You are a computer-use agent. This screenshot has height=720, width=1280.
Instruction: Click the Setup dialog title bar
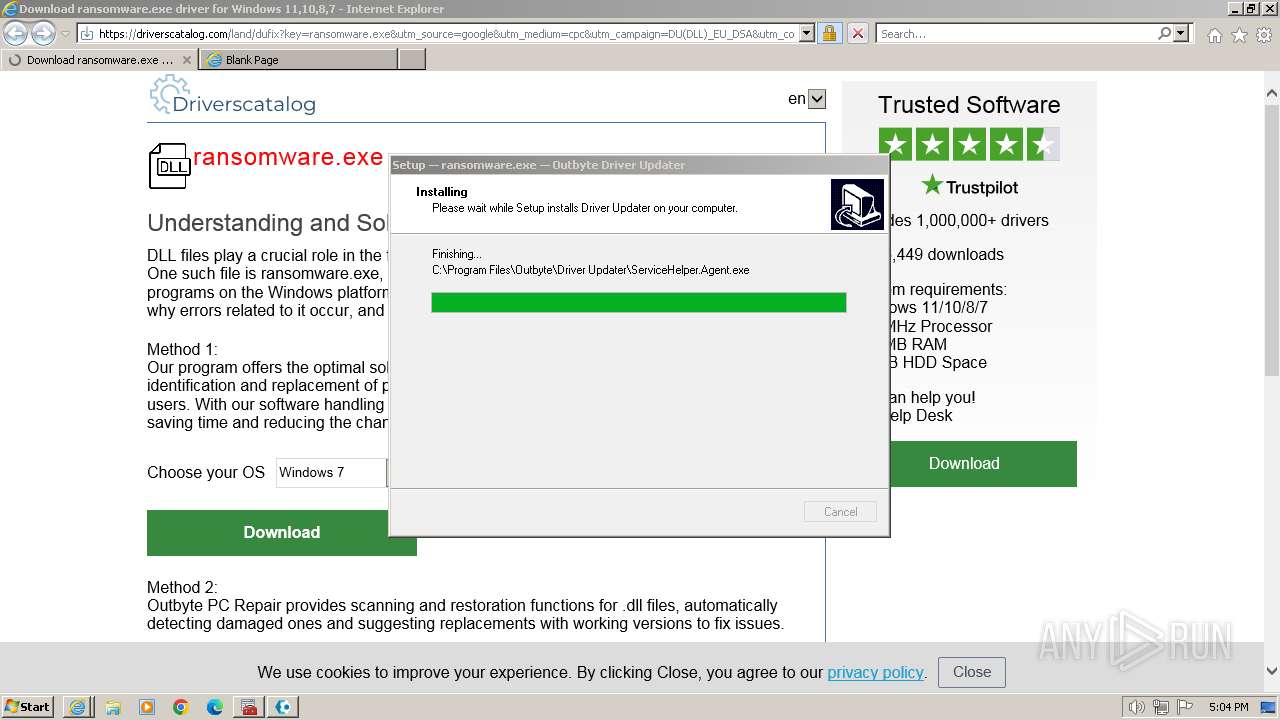point(638,165)
